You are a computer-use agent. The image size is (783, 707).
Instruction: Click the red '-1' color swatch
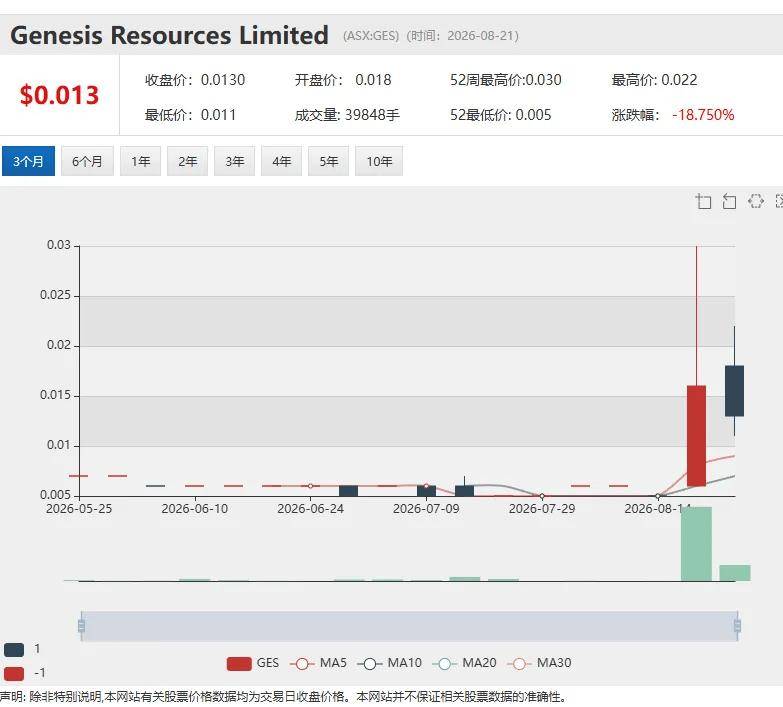(14, 674)
